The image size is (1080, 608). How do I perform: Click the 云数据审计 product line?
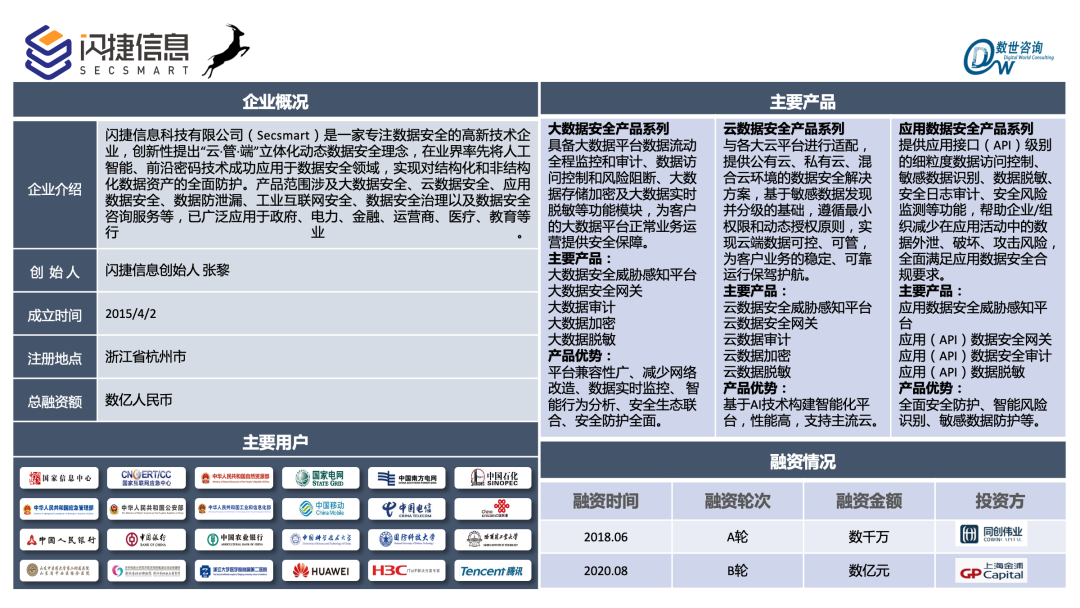(x=756, y=339)
